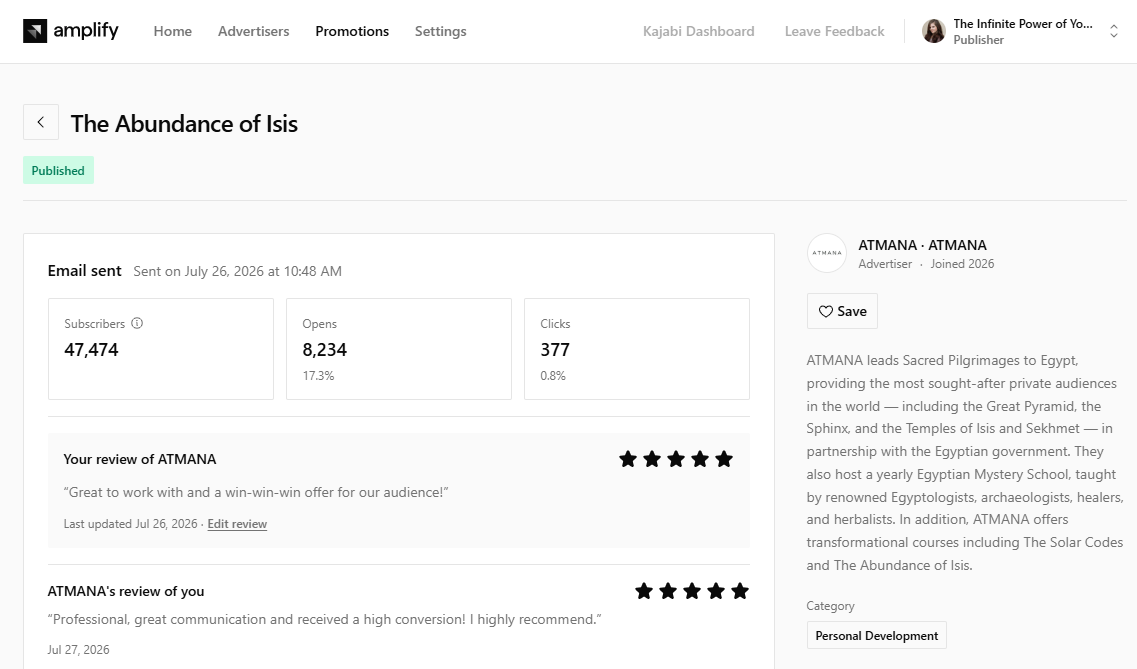Image resolution: width=1137 pixels, height=669 pixels.
Task: Click the 'Sent on July 26, 2026' text
Action: [237, 271]
